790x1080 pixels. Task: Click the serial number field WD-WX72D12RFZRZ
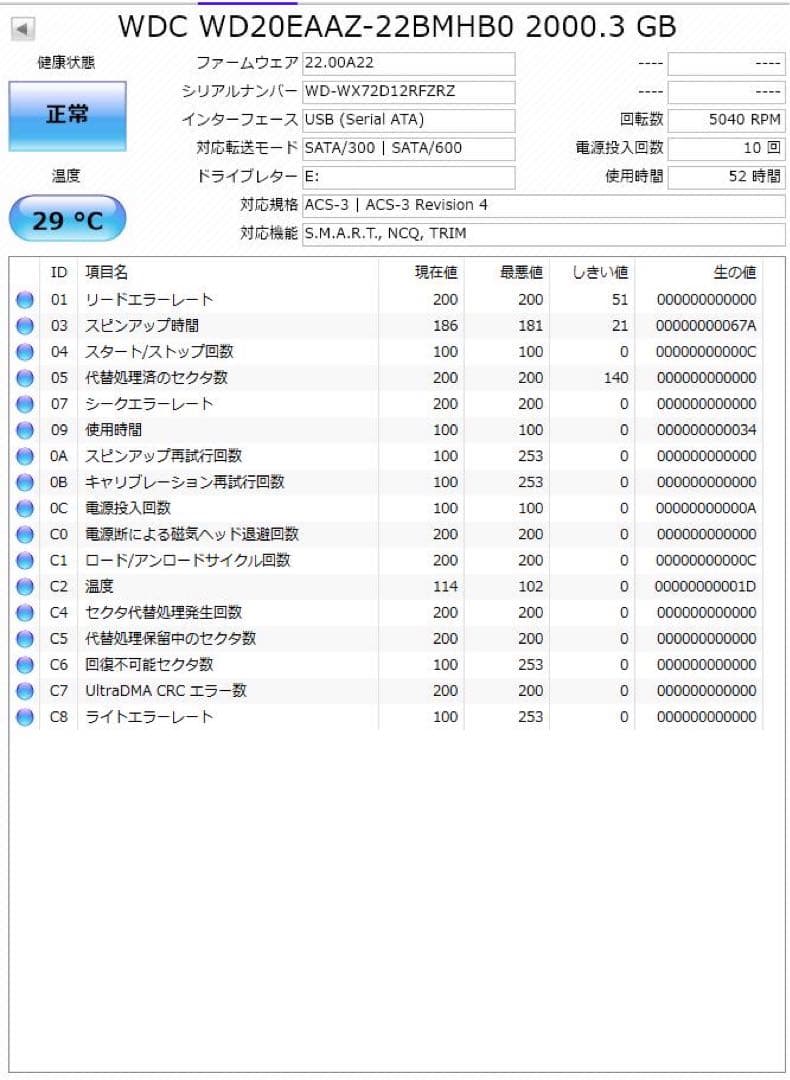click(x=408, y=92)
